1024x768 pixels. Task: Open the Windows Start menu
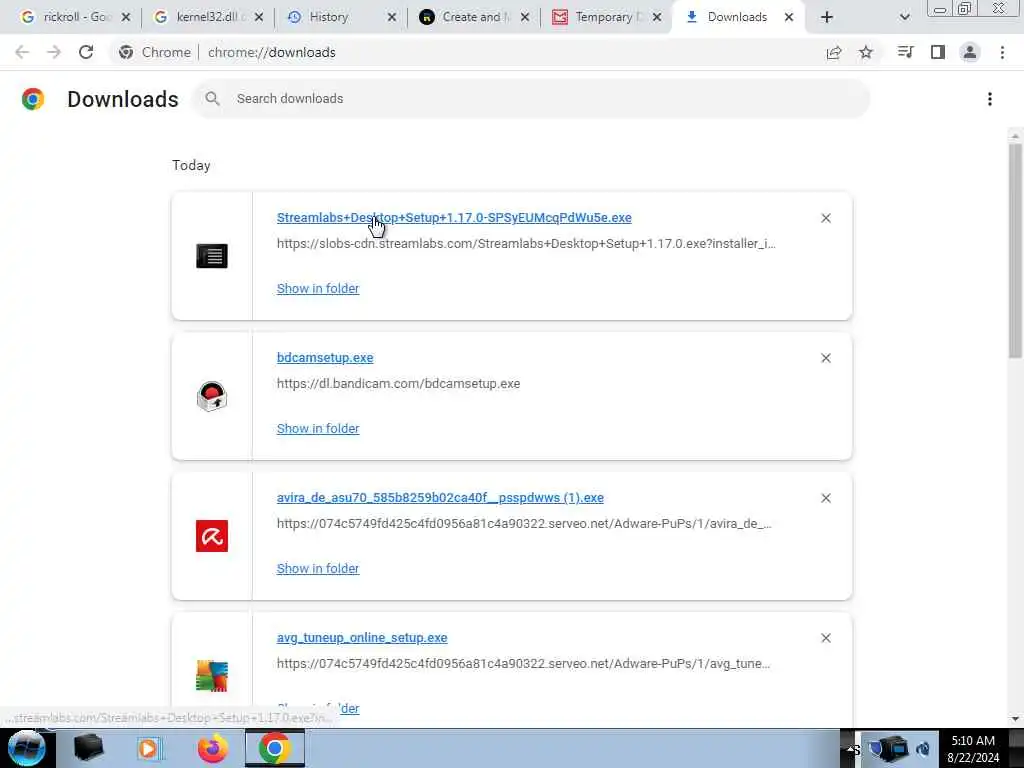click(x=26, y=748)
